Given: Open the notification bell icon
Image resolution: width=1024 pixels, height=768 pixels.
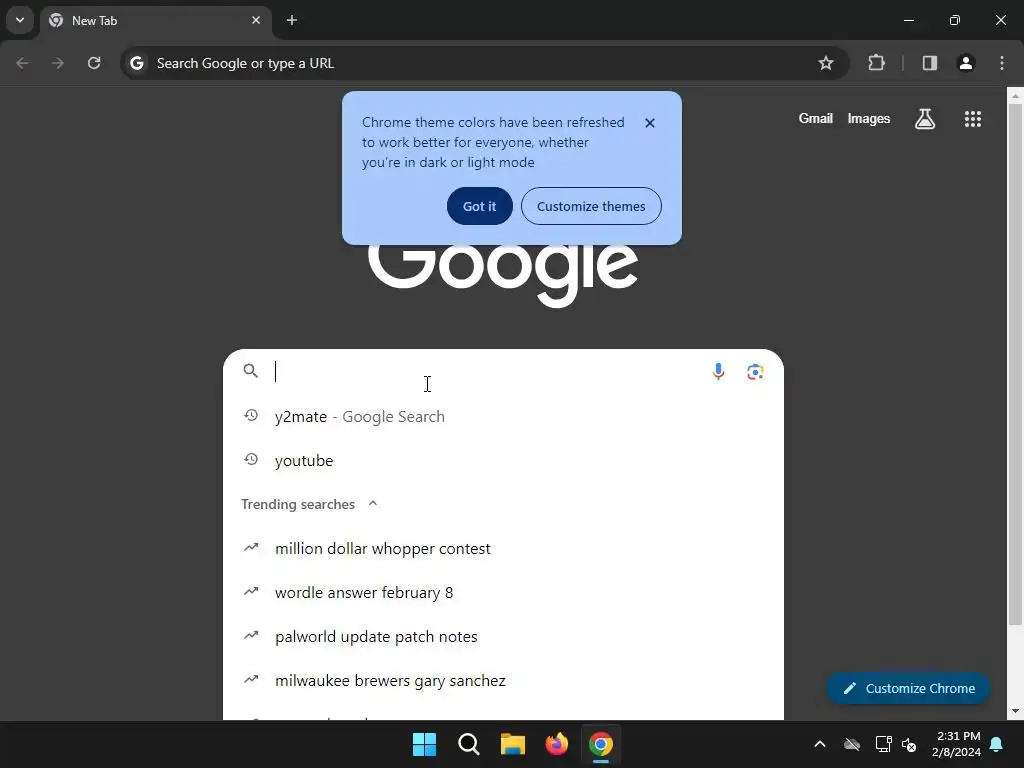Looking at the screenshot, I should point(997,744).
